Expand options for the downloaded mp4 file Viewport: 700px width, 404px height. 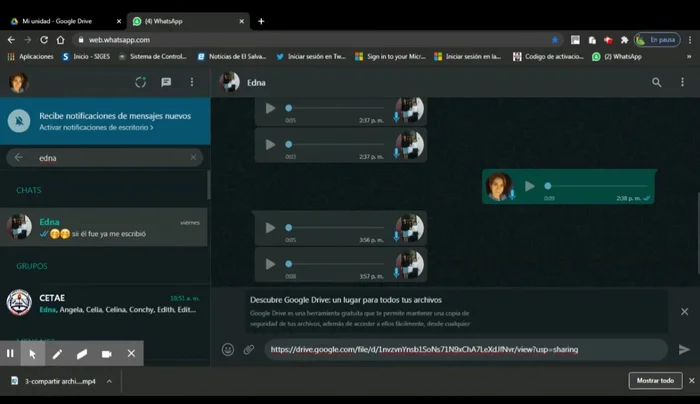[109, 381]
